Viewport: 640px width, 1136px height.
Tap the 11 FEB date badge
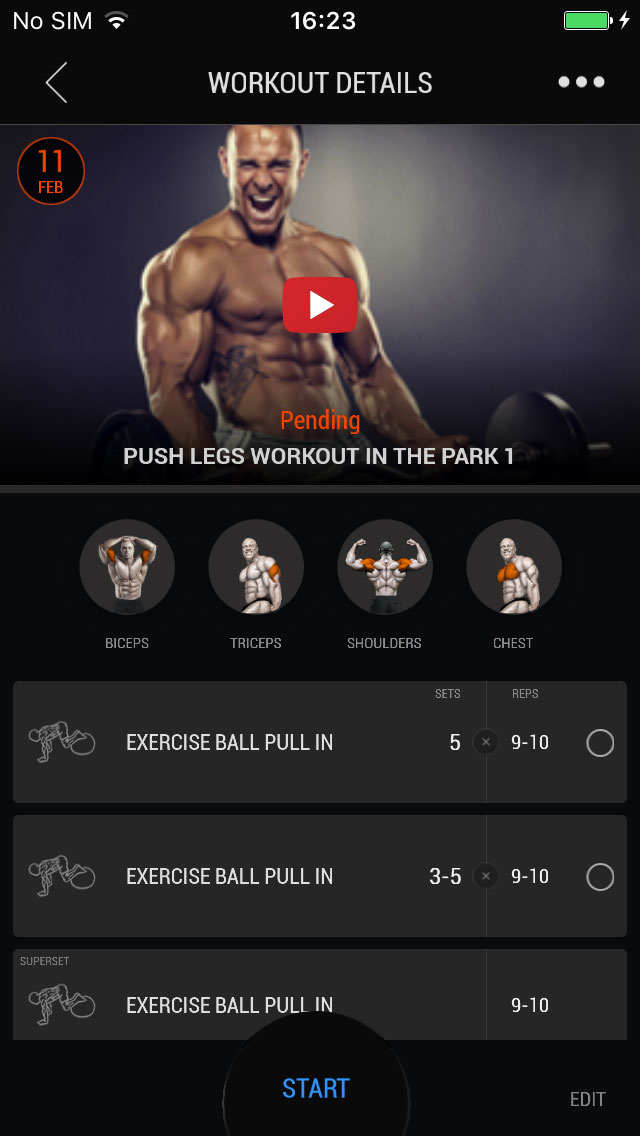[51, 171]
